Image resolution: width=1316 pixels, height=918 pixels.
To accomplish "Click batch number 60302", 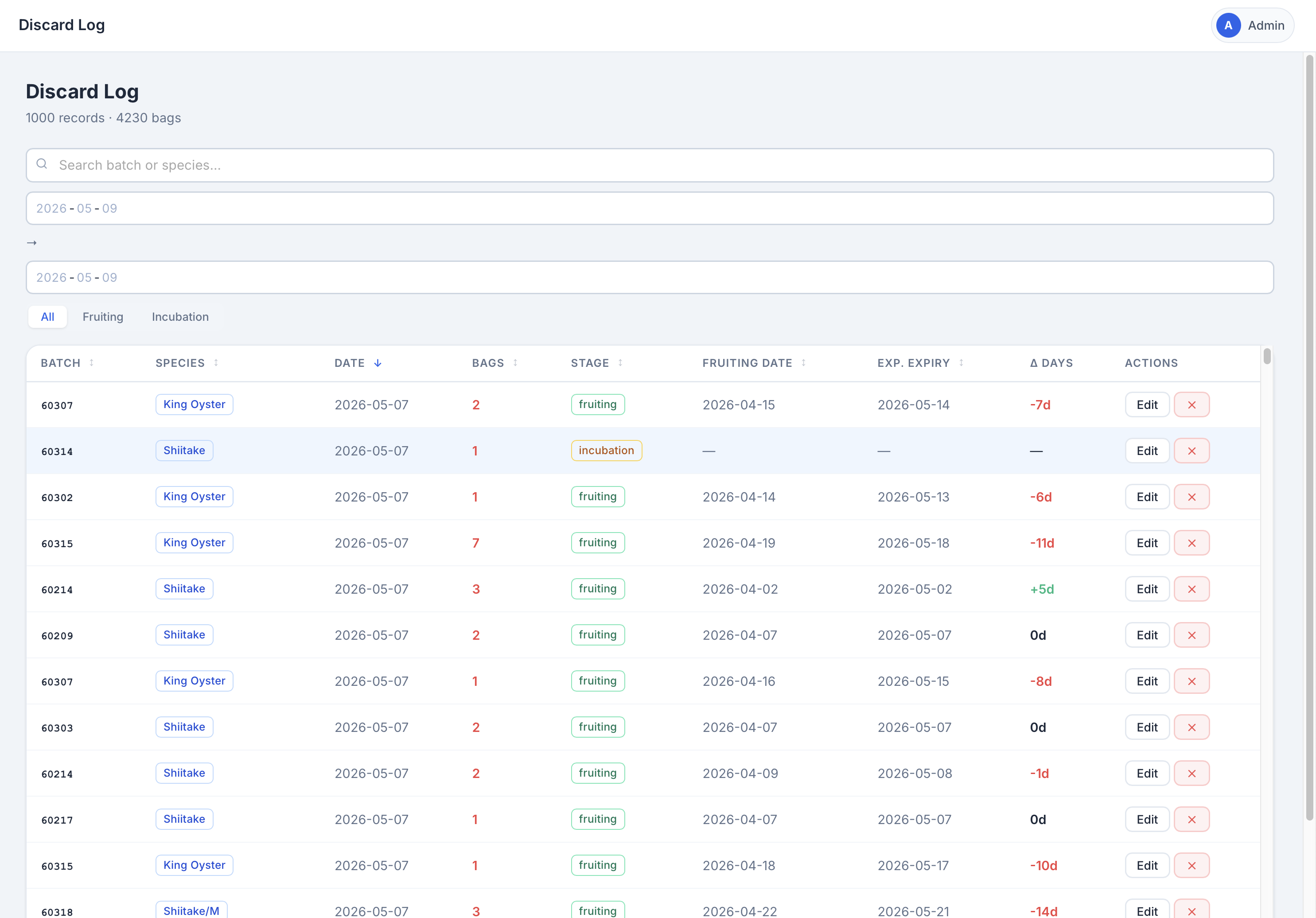I will coord(57,498).
